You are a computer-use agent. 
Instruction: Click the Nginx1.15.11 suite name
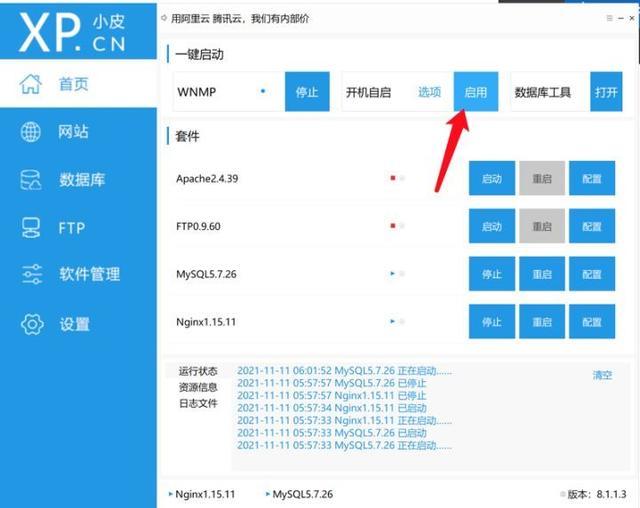(206, 322)
